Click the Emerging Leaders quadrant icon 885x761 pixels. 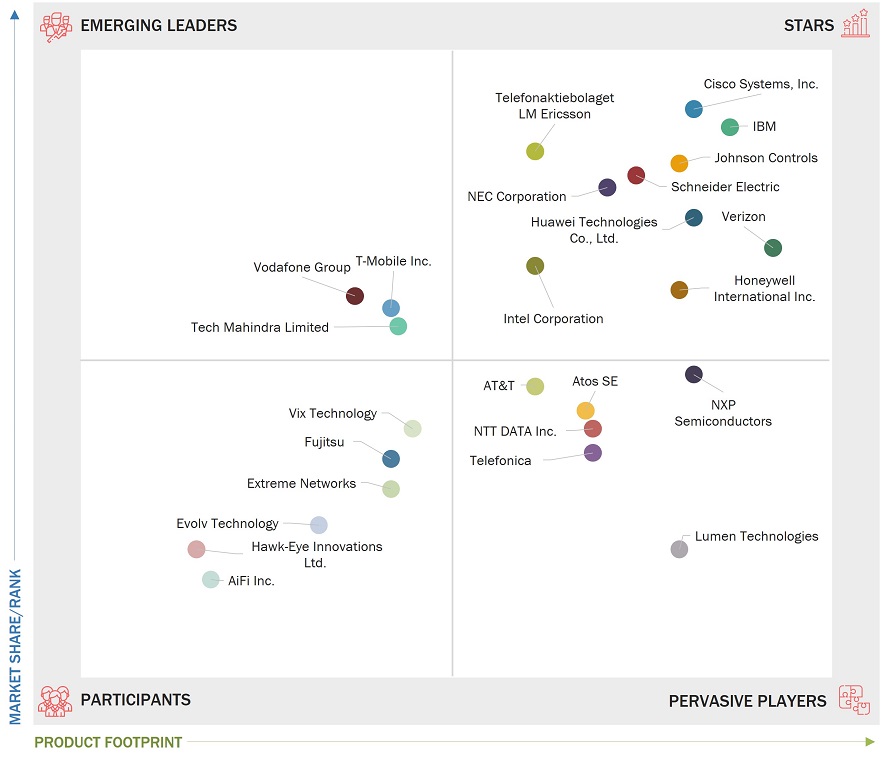(56, 26)
